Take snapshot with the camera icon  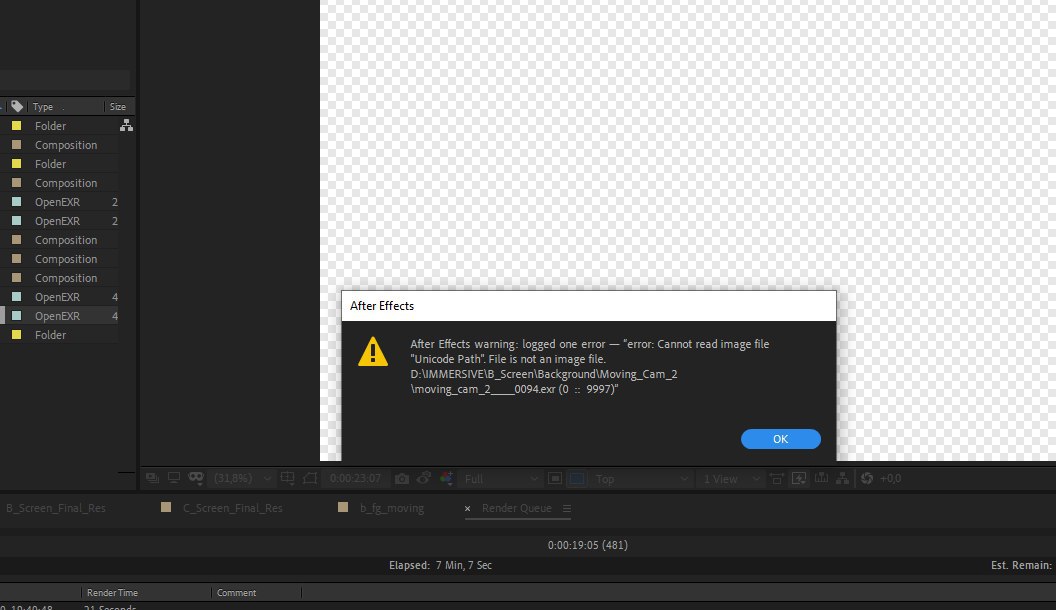coord(401,478)
